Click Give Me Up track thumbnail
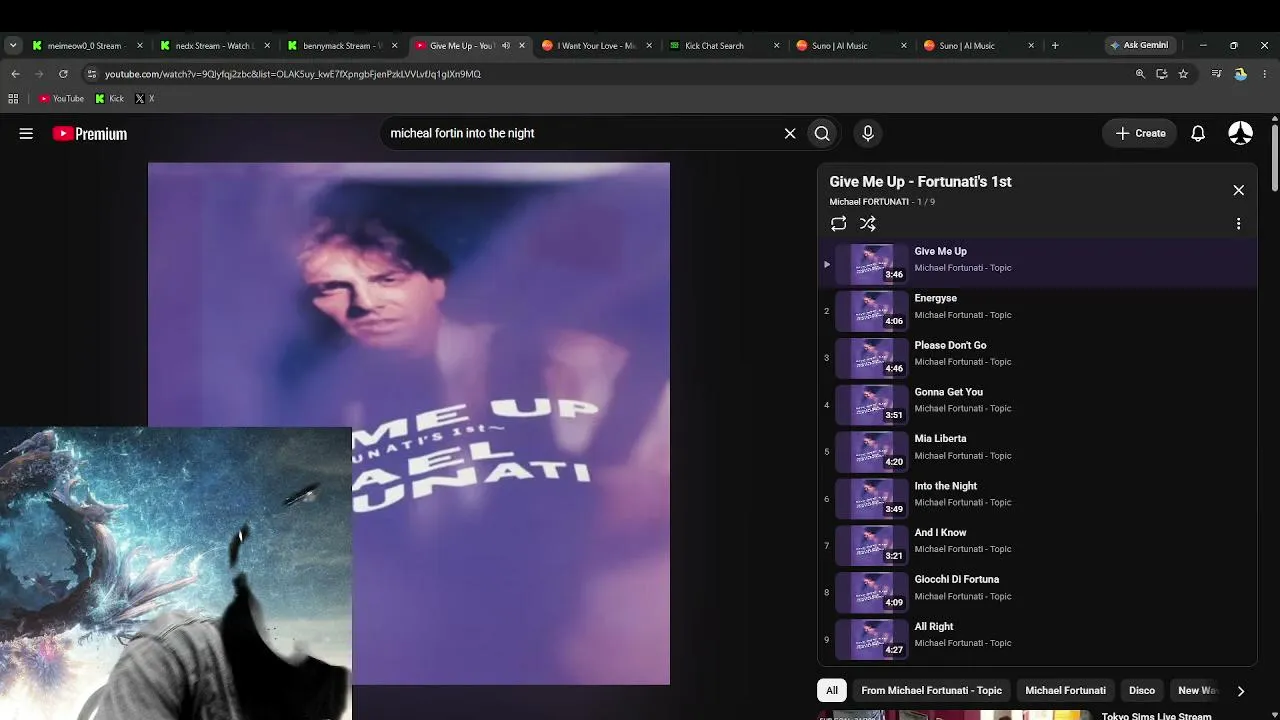1280x720 pixels. pyautogui.click(x=871, y=264)
